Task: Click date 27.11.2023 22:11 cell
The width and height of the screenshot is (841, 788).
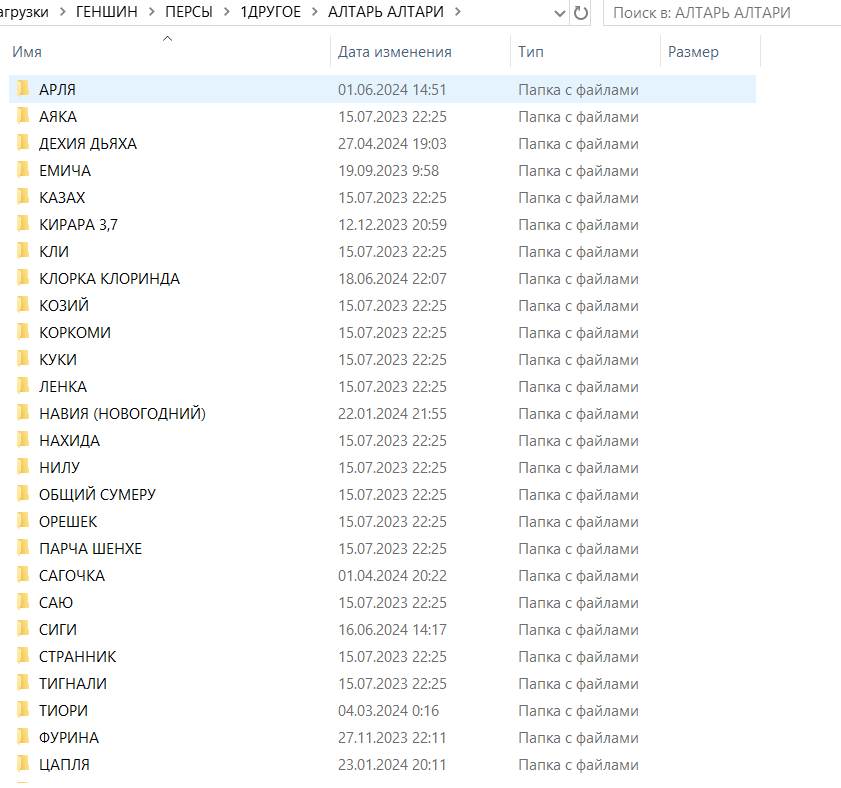Action: click(392, 738)
